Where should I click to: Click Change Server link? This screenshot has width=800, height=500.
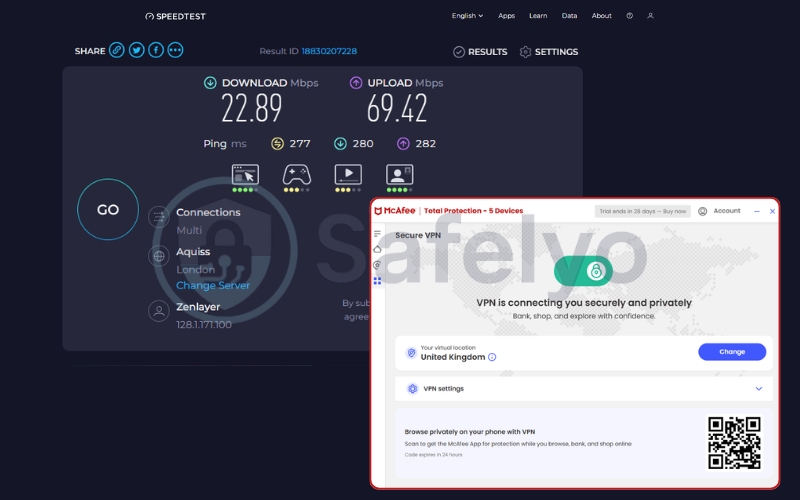(x=213, y=285)
